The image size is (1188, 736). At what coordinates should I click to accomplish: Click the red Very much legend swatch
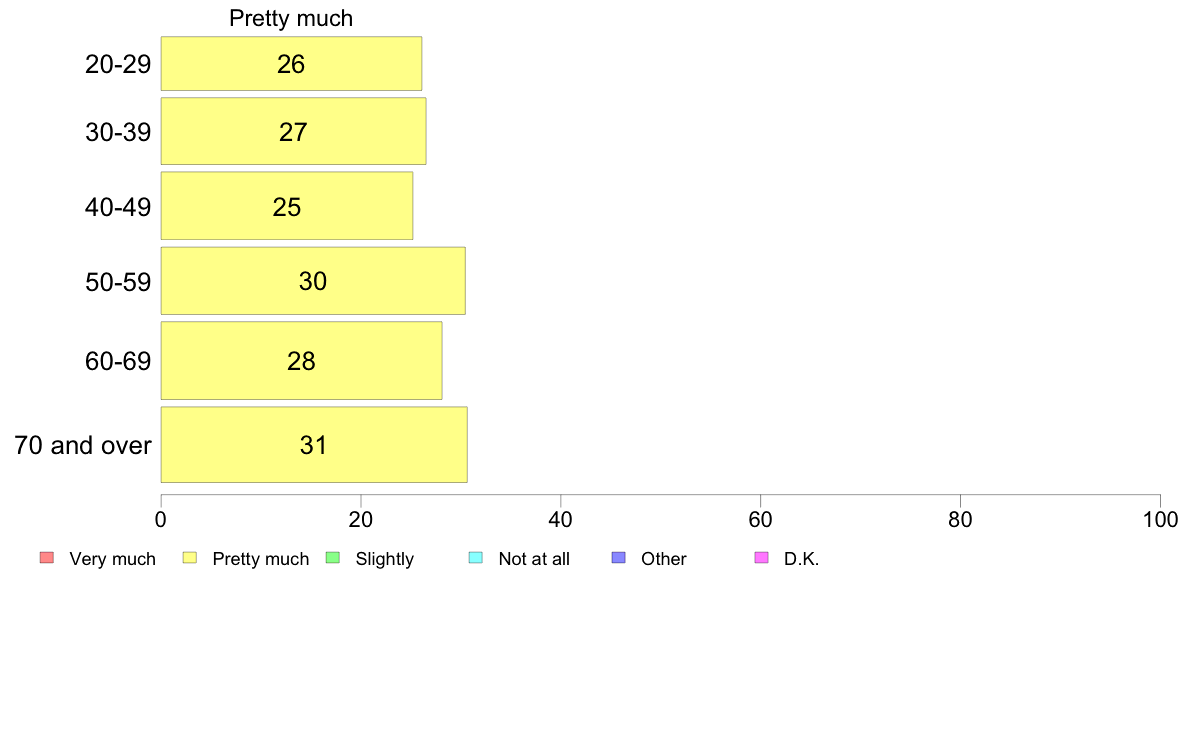(45, 558)
